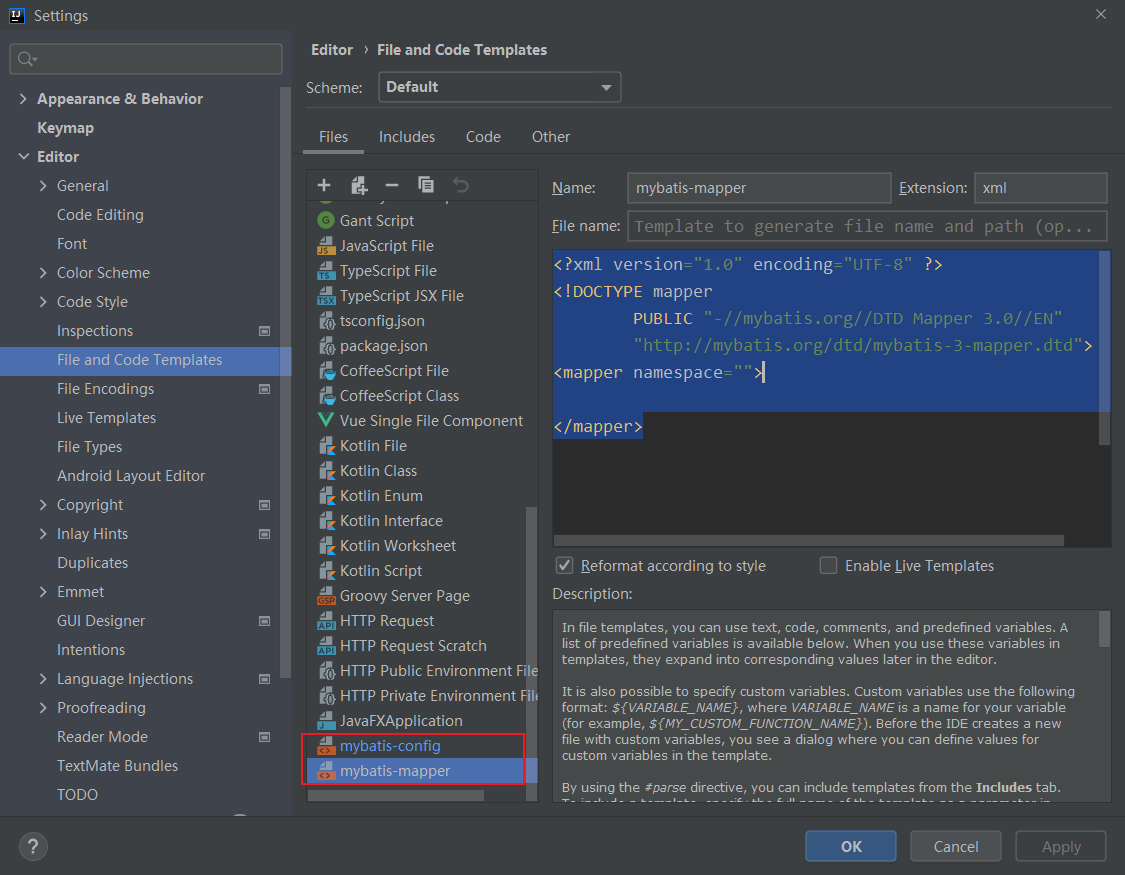Click the Create Template plus icon
This screenshot has height=875, width=1125.
pos(324,186)
